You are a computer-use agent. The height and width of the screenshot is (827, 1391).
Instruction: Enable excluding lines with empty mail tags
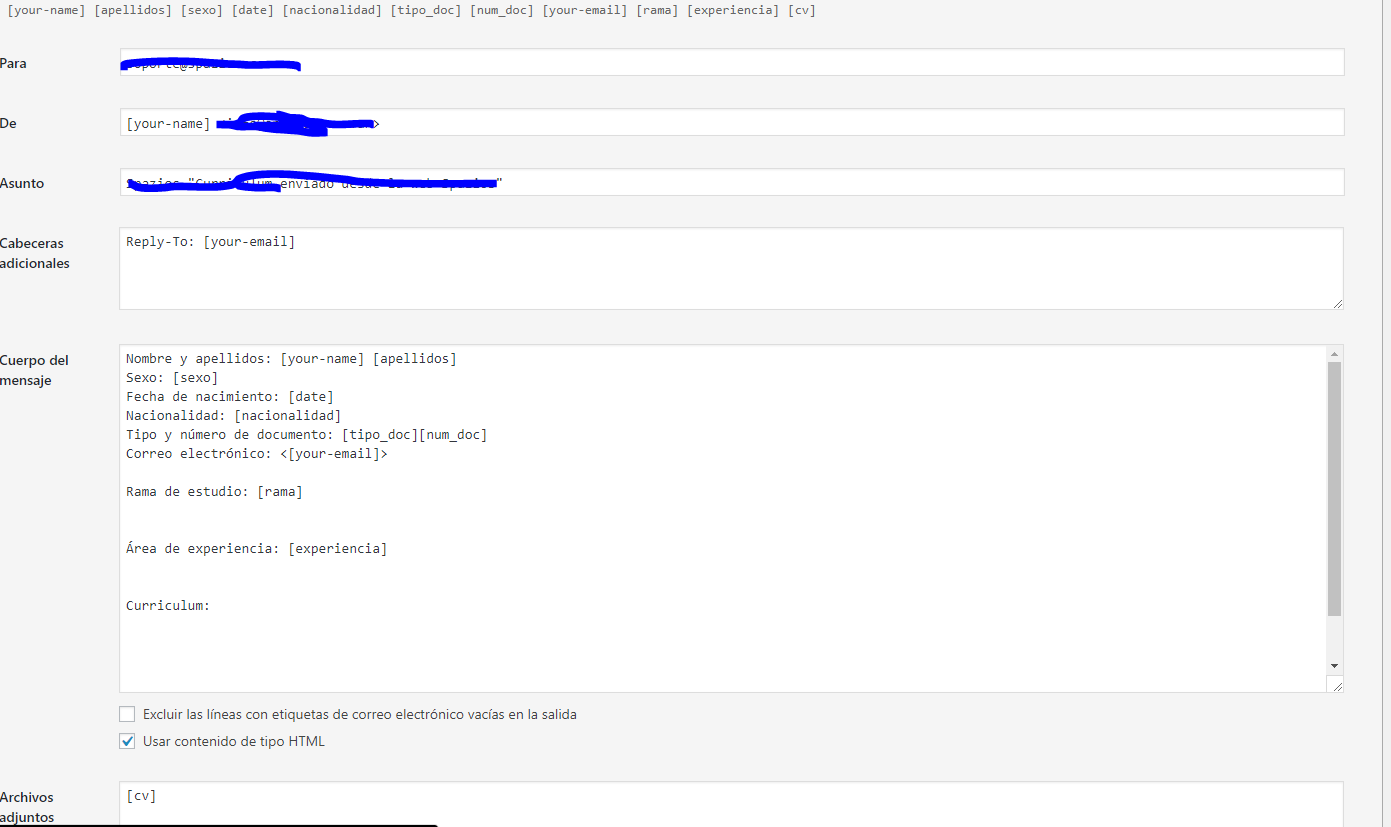[127, 714]
